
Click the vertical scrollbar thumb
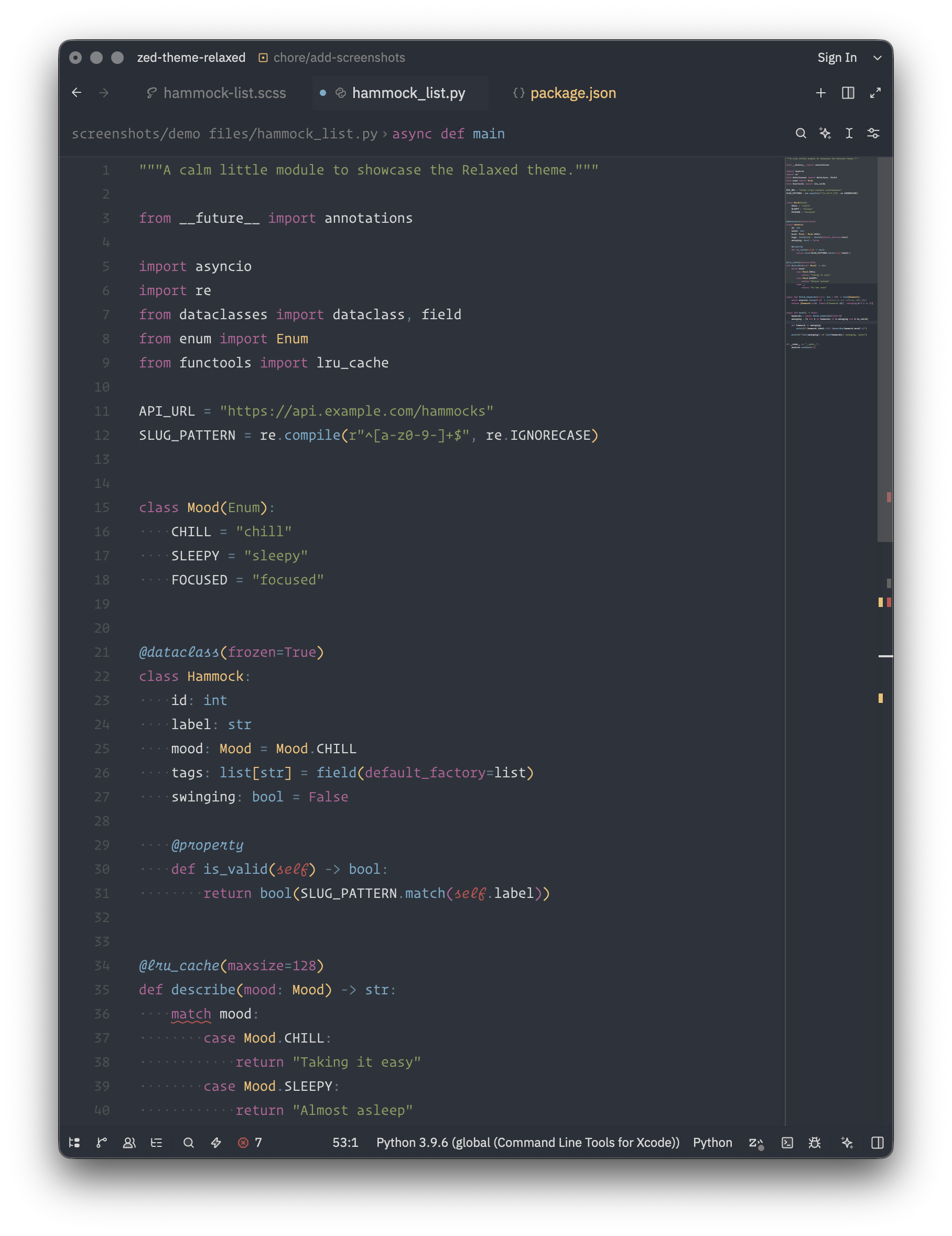[x=885, y=349]
